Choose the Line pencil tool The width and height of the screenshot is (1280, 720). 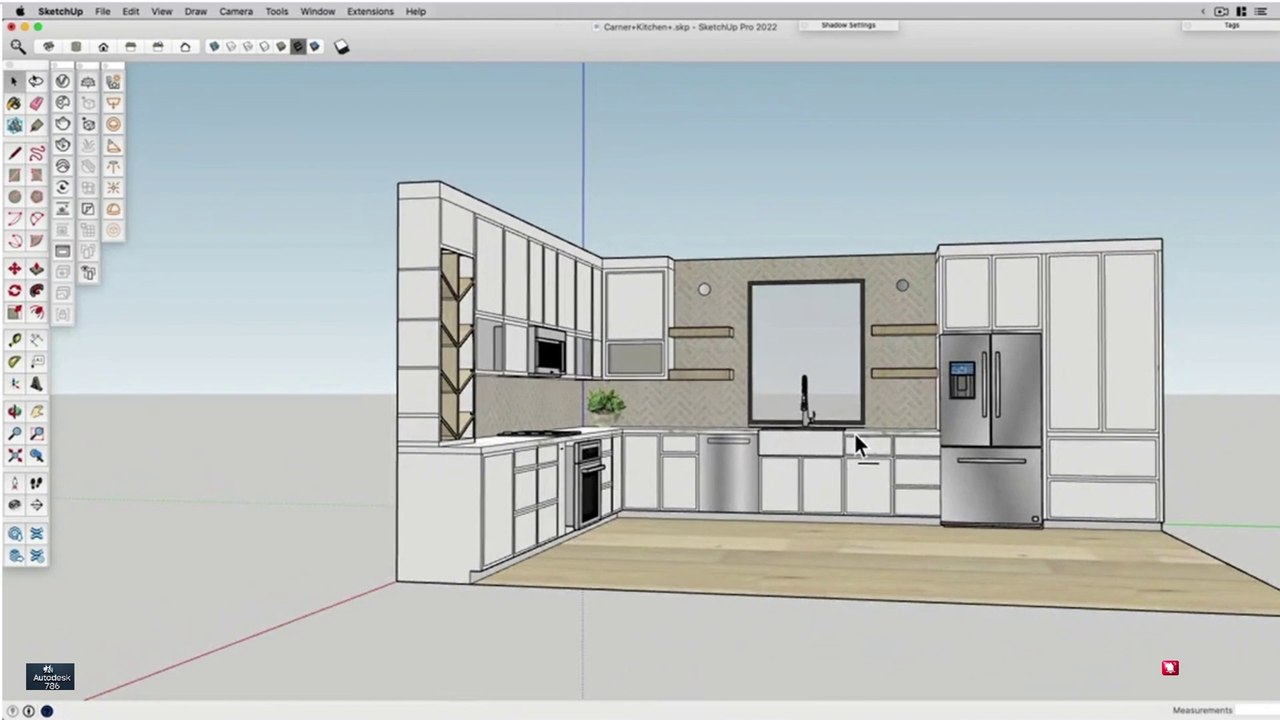point(14,153)
